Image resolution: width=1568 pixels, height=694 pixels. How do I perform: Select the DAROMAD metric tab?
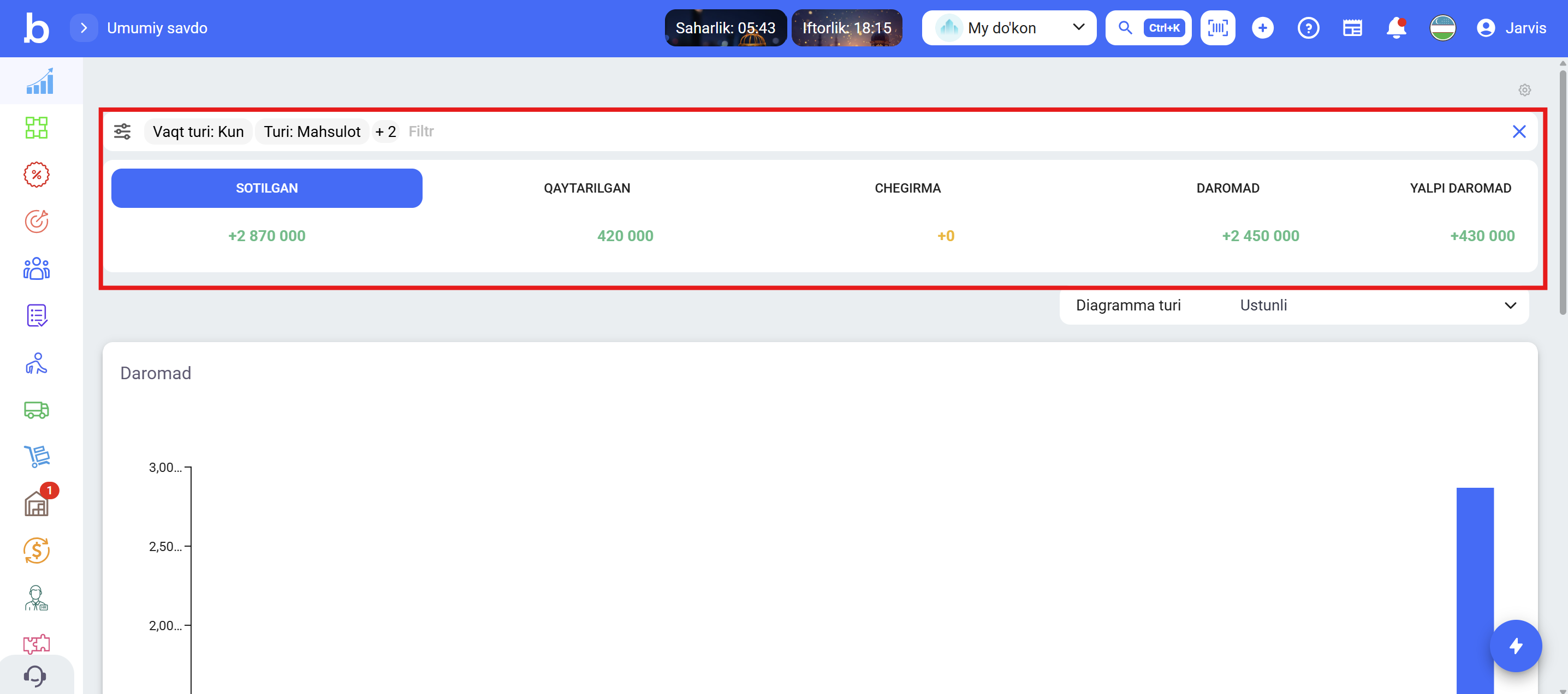(1228, 189)
